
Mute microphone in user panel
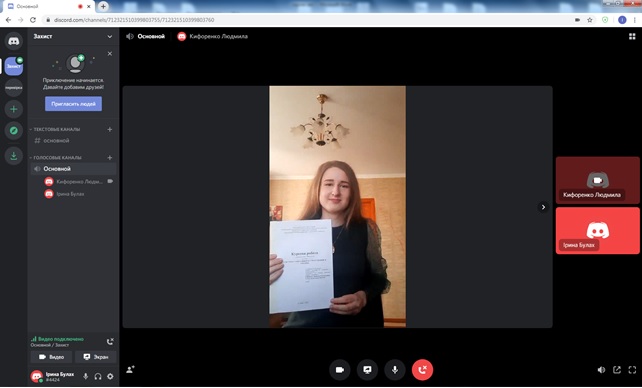86,376
